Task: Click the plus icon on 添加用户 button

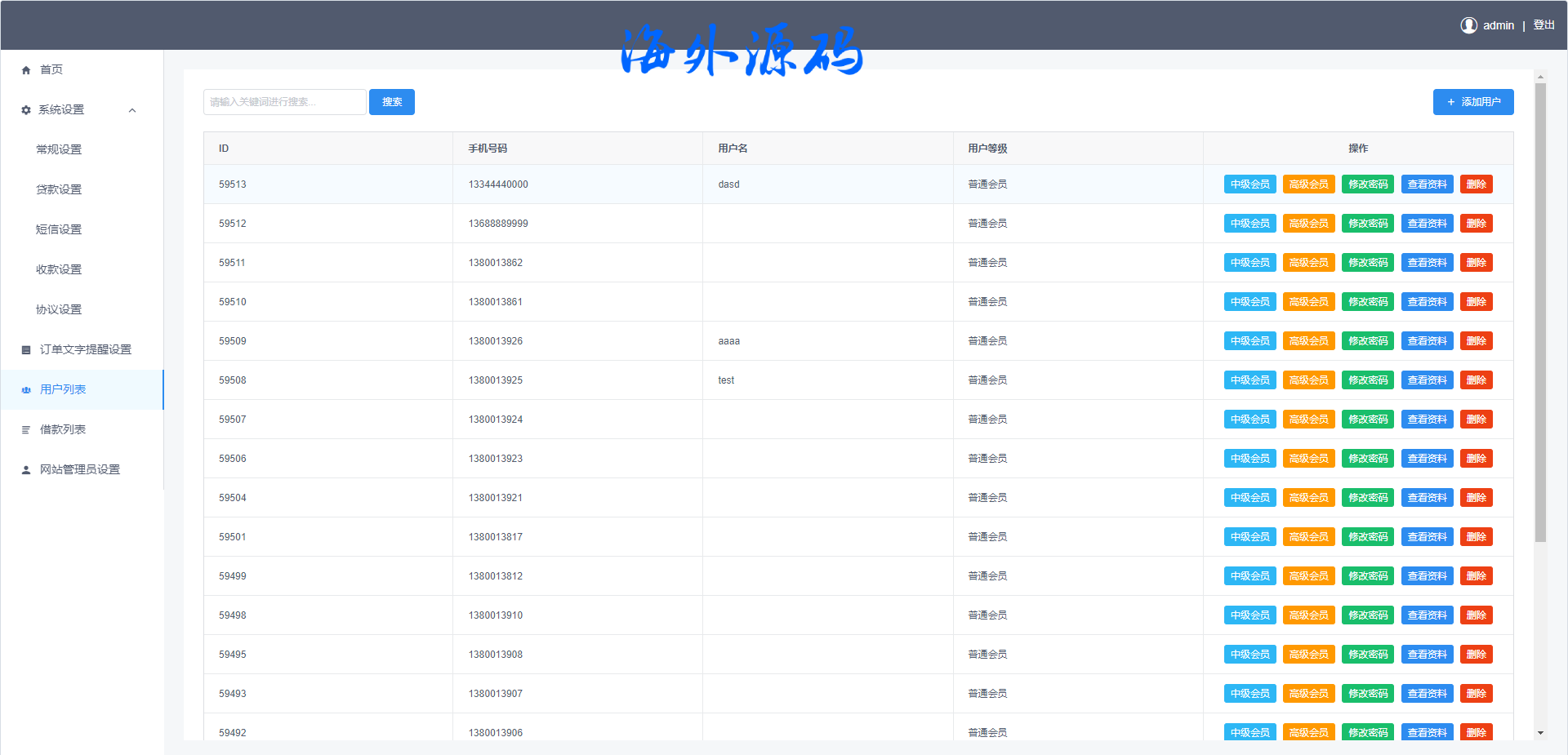Action: pyautogui.click(x=1450, y=102)
